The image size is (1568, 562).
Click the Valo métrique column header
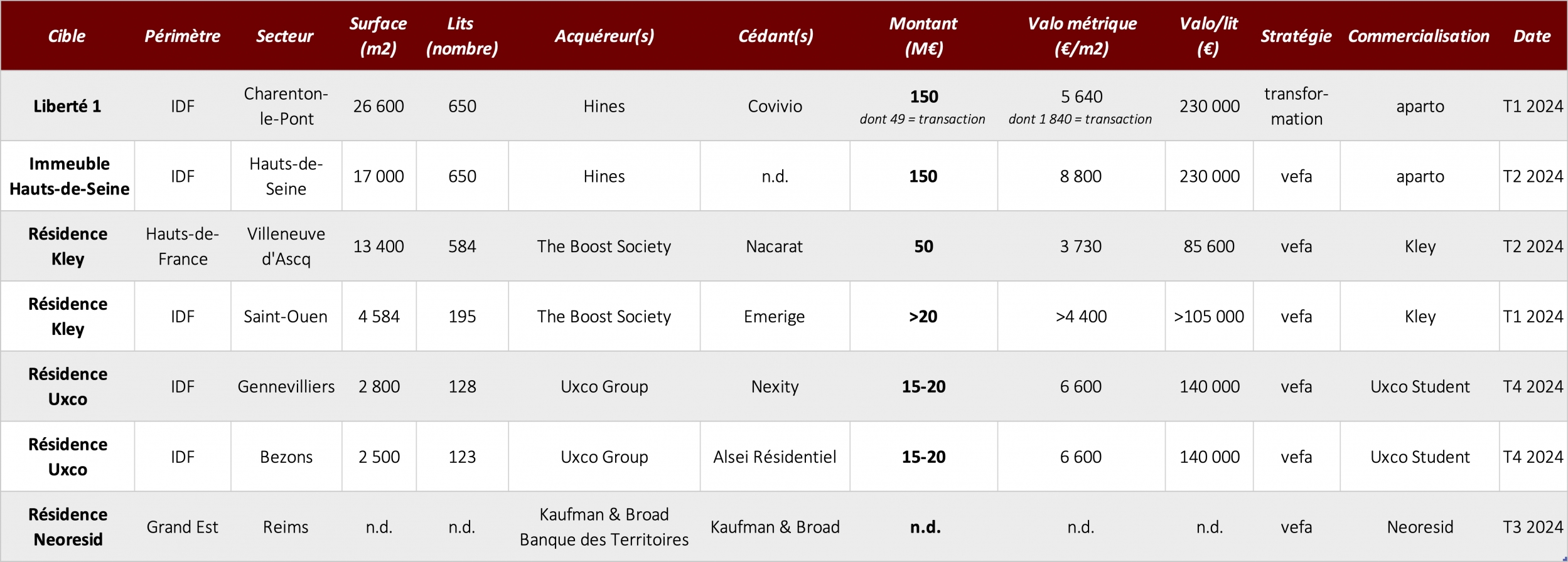pos(1082,36)
